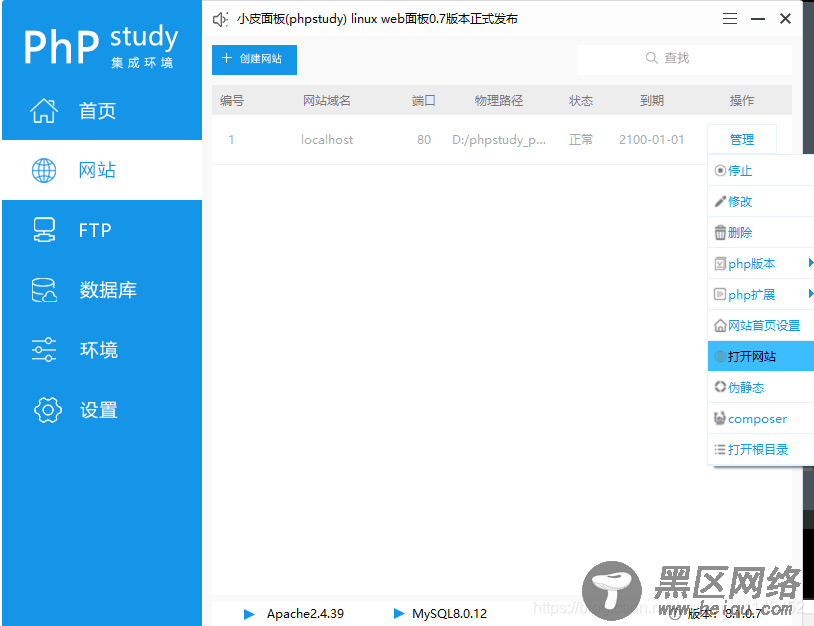
Task: Expand the php版本 submenu arrow
Action: pyautogui.click(x=810, y=263)
